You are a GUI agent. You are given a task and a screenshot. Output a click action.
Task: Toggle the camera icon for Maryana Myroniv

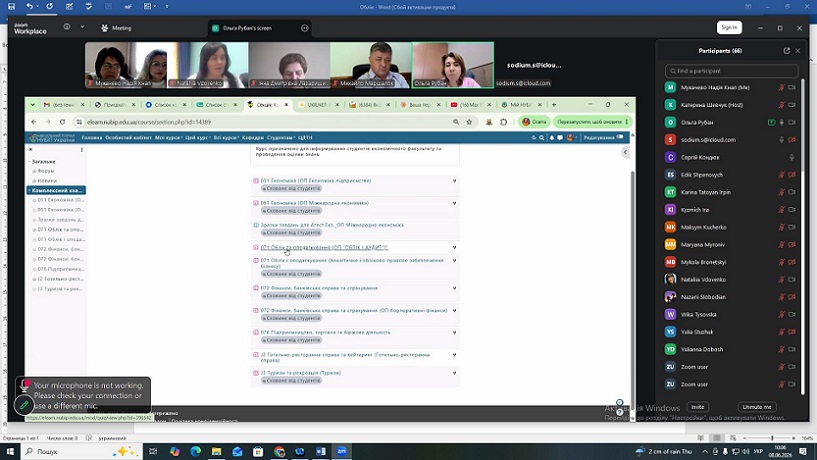click(792, 244)
